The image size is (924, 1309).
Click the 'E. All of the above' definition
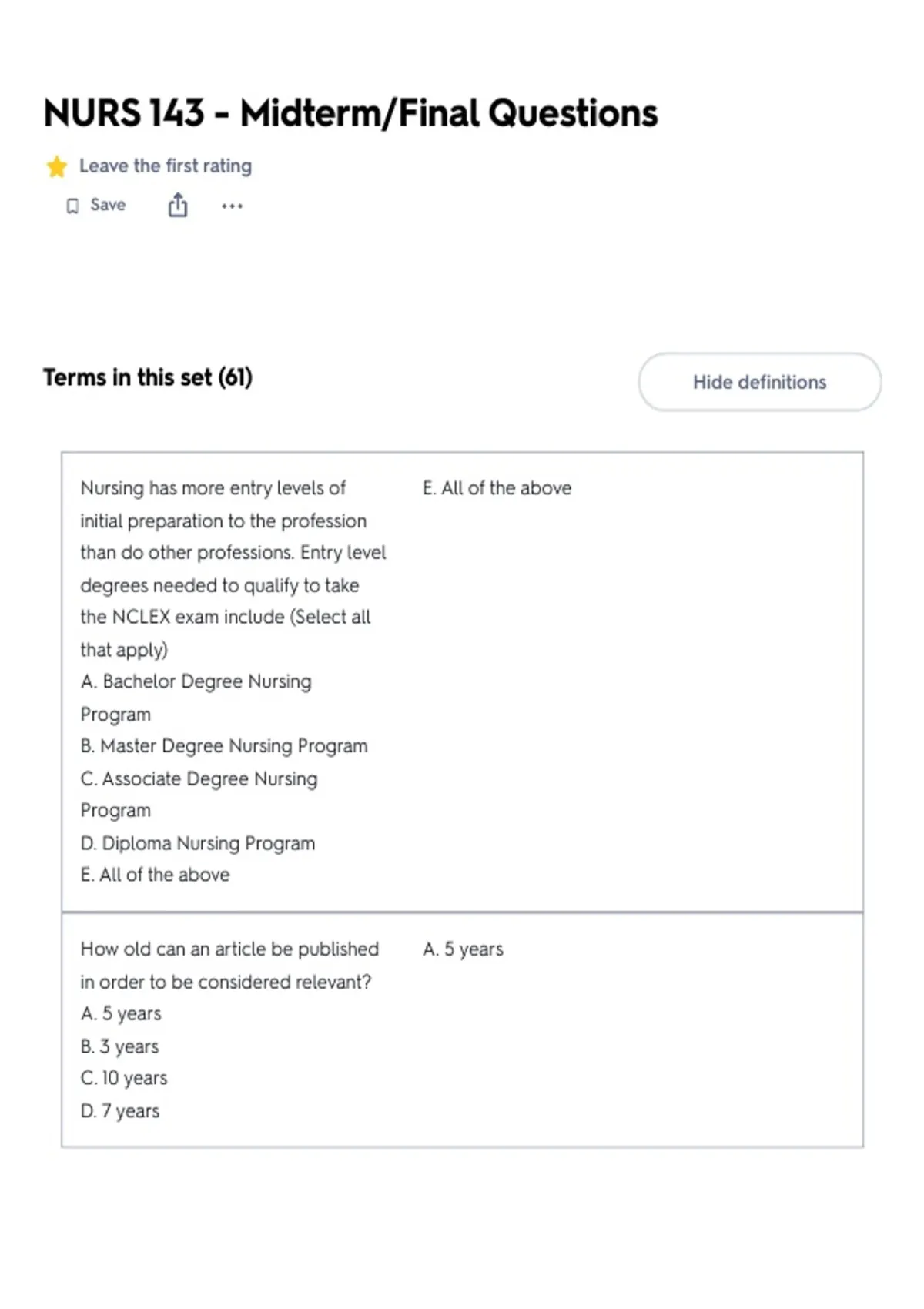click(x=497, y=488)
